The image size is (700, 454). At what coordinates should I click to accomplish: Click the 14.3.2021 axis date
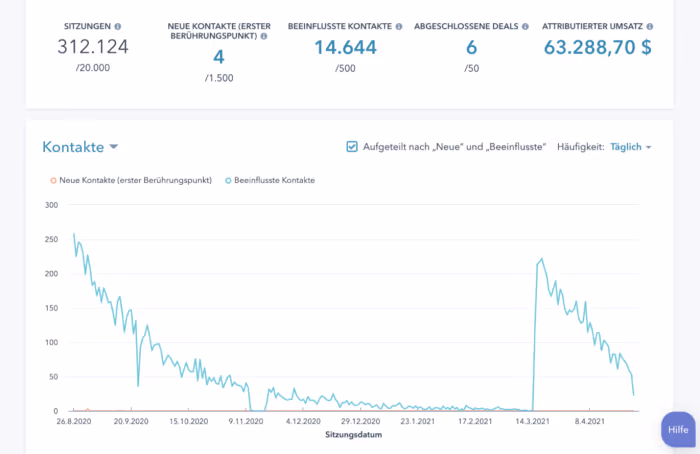pos(532,421)
